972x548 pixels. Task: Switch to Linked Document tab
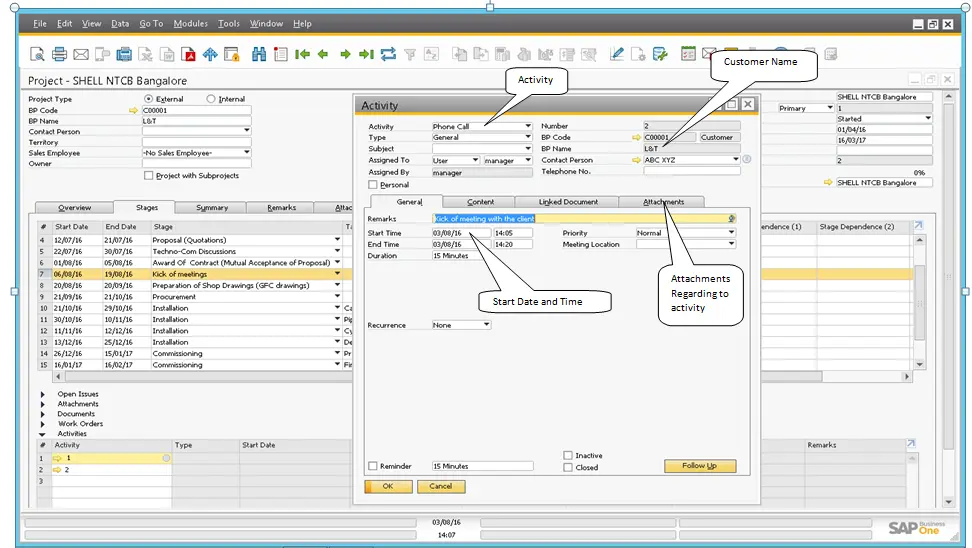568,202
